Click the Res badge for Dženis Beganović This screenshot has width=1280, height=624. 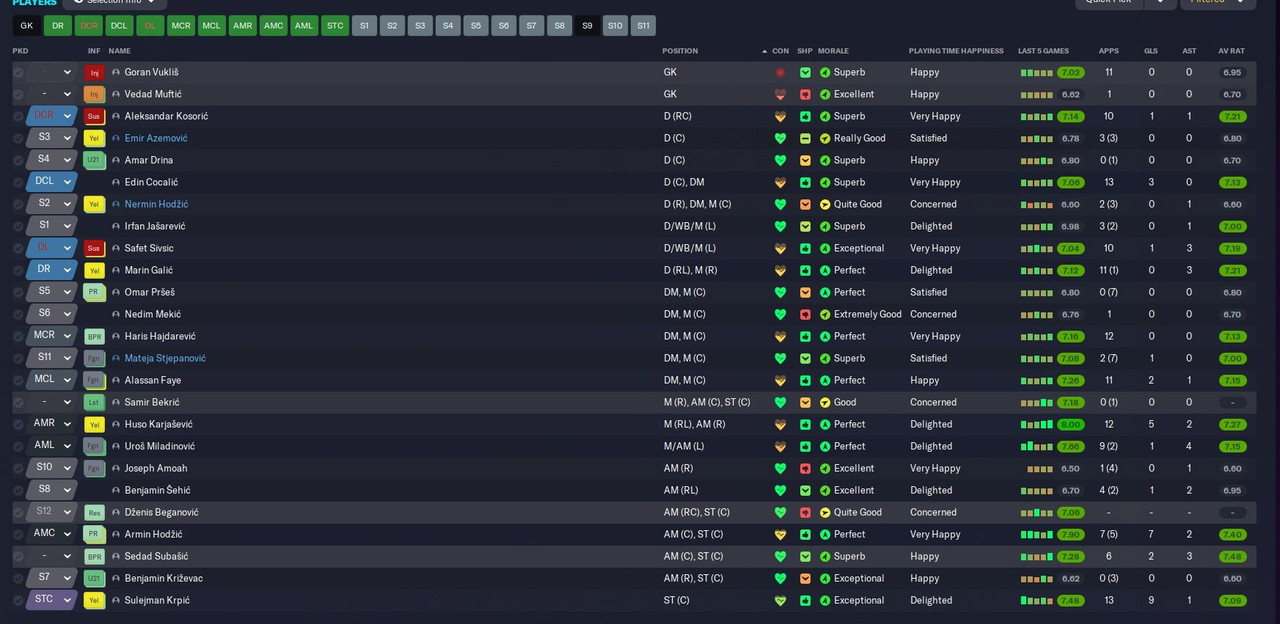(x=95, y=512)
